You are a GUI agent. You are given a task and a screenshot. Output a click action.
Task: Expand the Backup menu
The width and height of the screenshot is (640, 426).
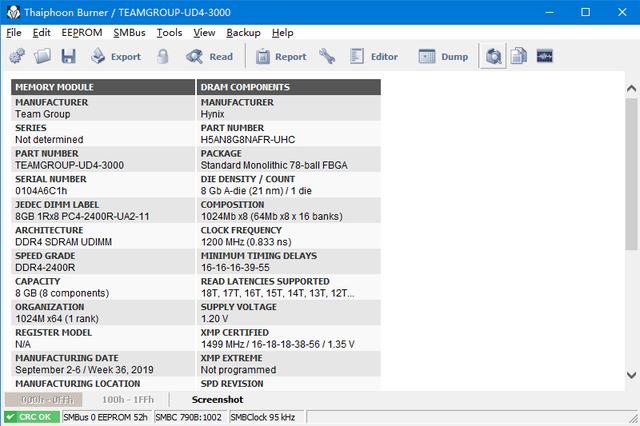243,32
